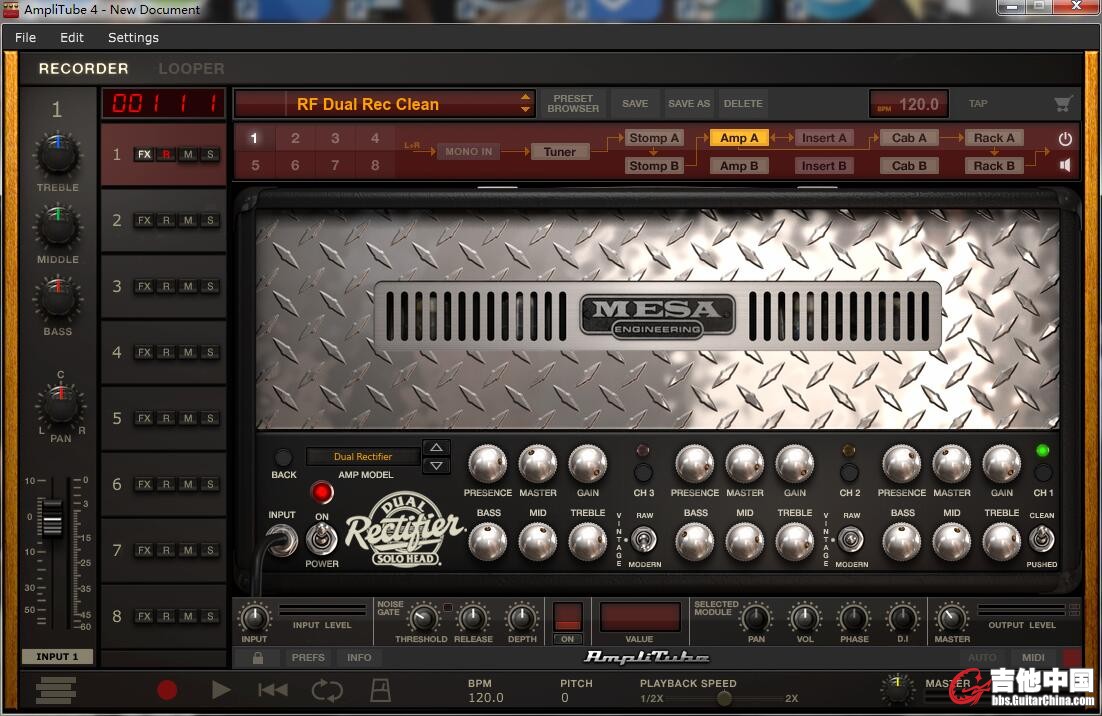Toggle CH 2 RAW/MODERN switch

point(850,540)
